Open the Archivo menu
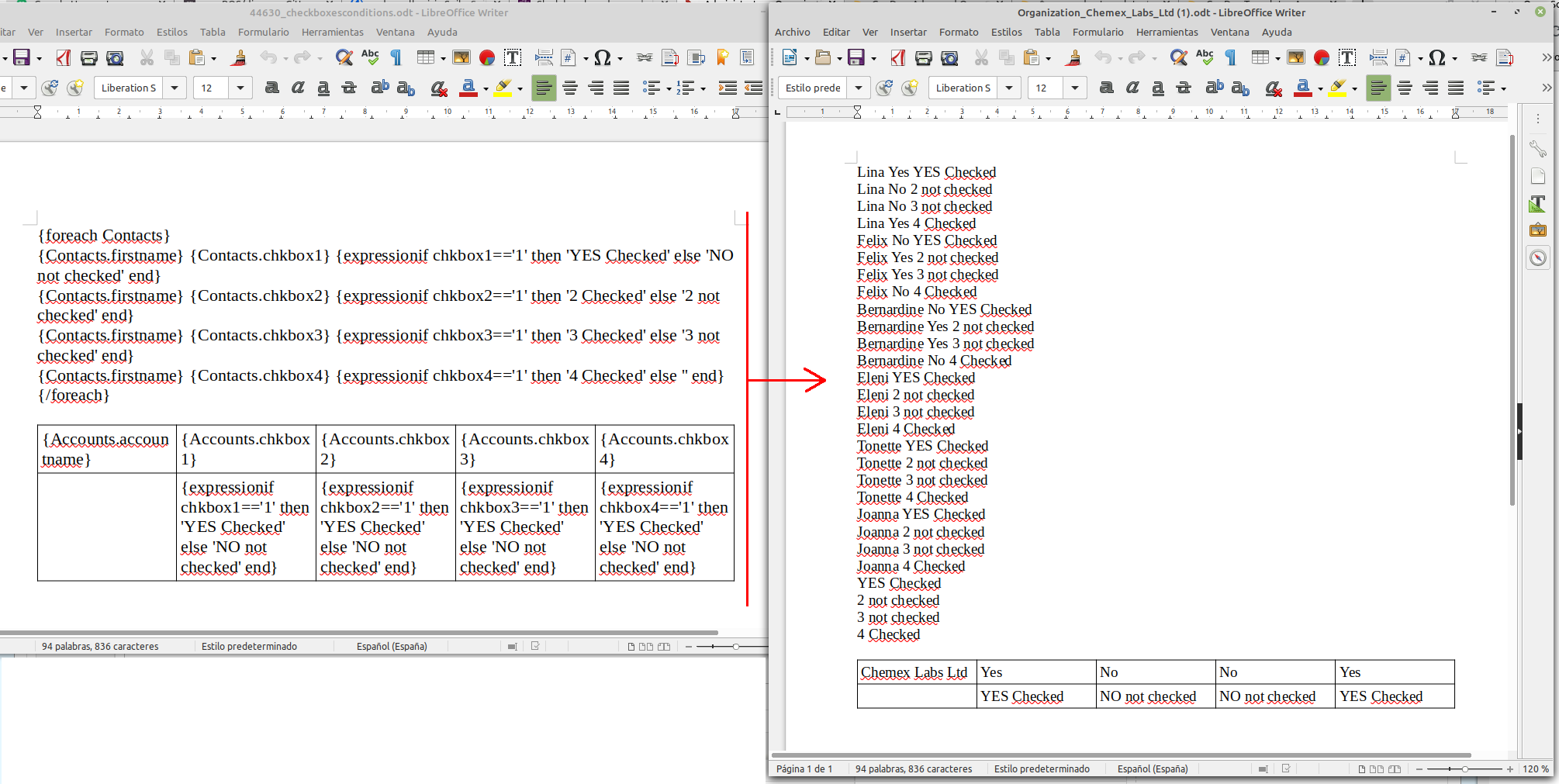 pos(792,33)
